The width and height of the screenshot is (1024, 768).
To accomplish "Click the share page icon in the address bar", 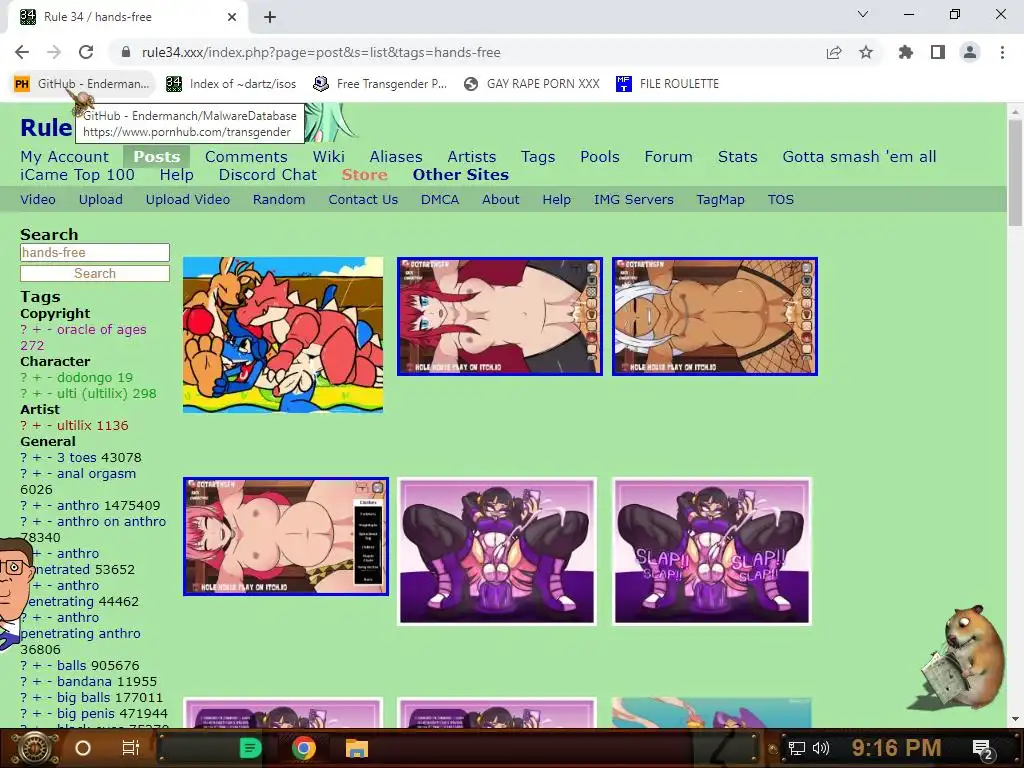I will tap(834, 52).
